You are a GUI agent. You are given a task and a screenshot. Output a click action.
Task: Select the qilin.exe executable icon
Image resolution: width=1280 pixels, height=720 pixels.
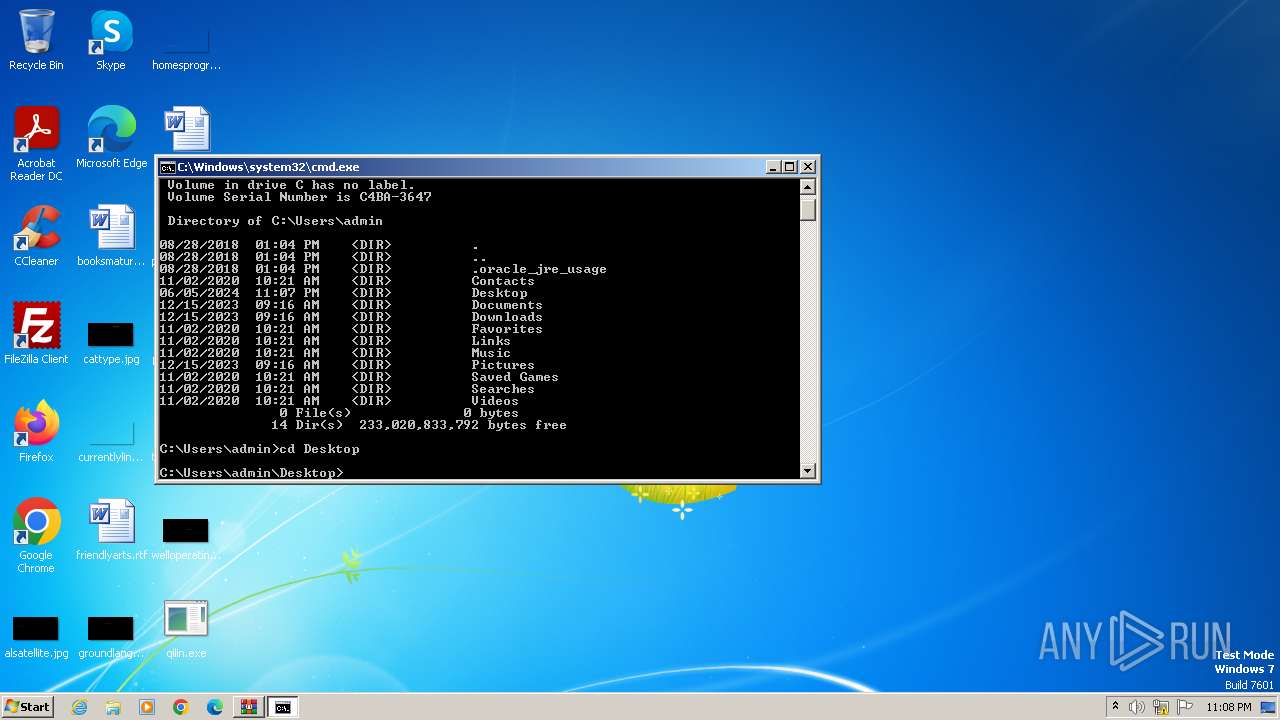point(186,628)
